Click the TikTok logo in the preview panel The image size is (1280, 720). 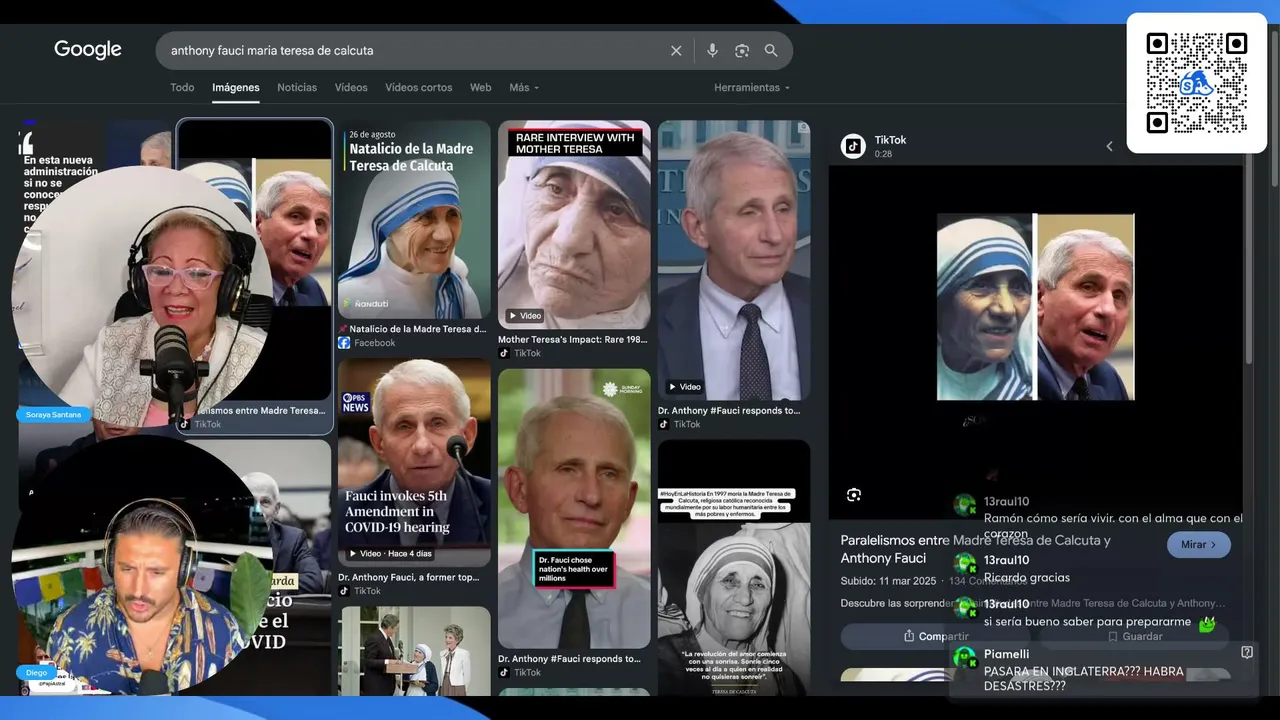click(853, 146)
